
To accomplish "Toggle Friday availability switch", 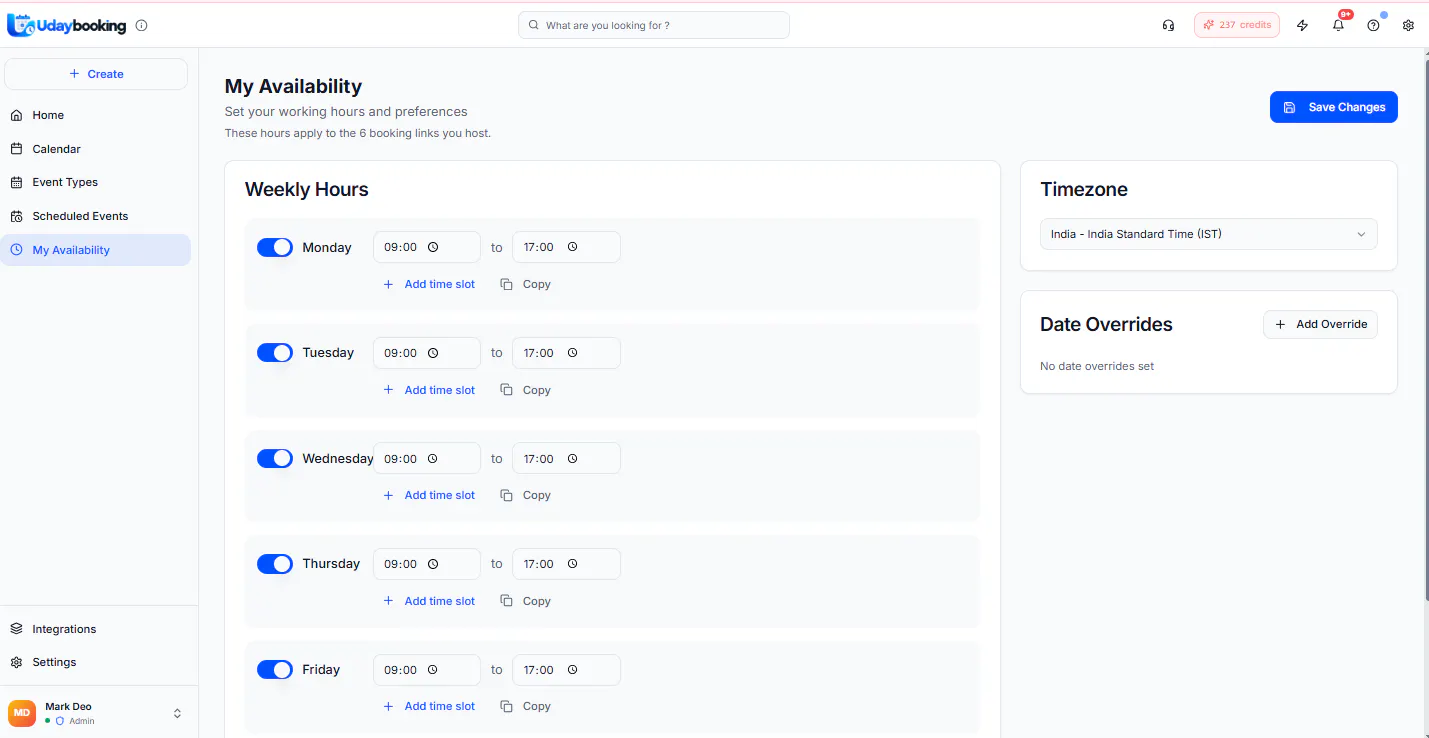I will pyautogui.click(x=275, y=670).
